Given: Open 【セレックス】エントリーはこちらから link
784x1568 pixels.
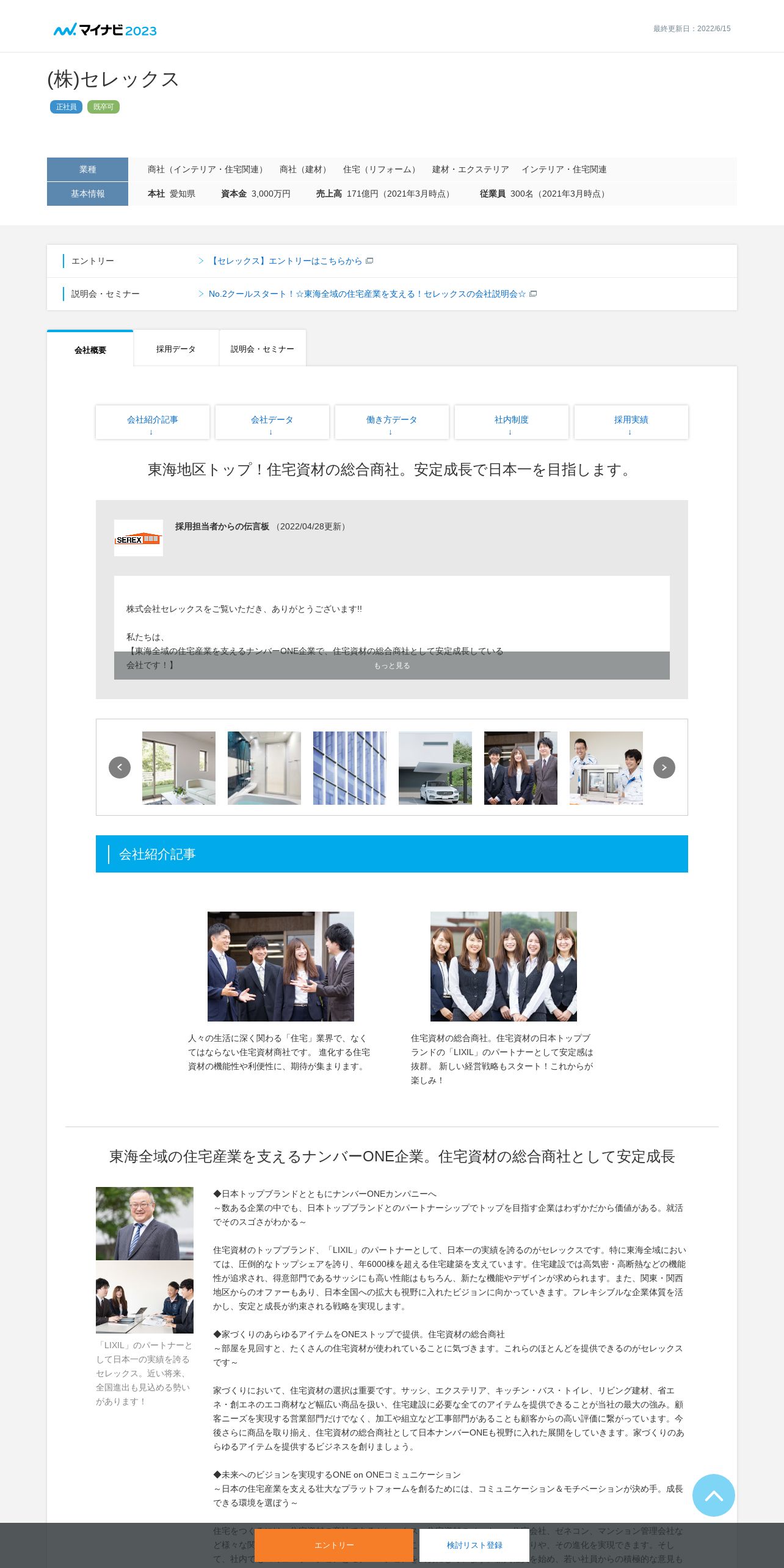Looking at the screenshot, I should point(285,261).
